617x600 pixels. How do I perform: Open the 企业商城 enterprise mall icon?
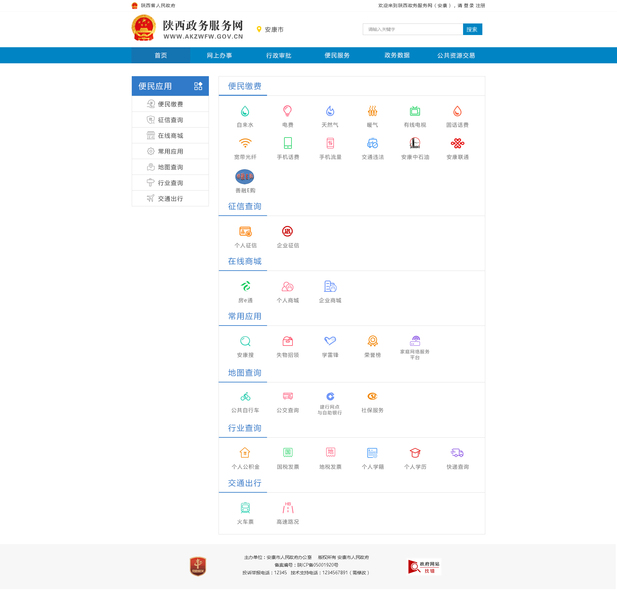tap(330, 286)
